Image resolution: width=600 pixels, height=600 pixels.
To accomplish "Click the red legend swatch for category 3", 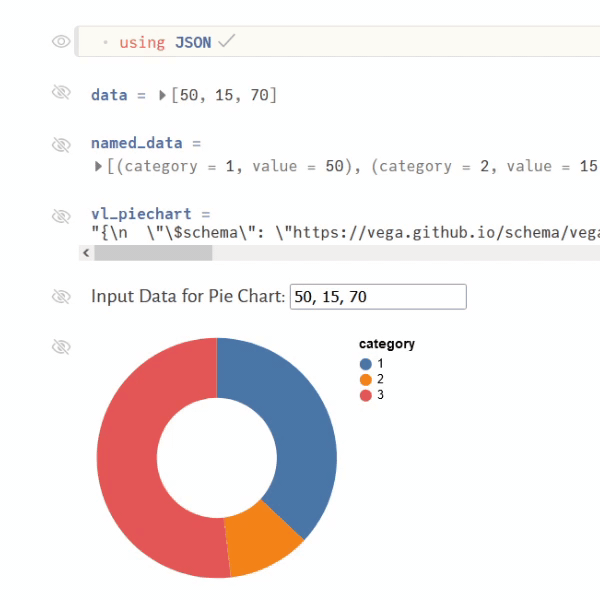I will point(366,395).
